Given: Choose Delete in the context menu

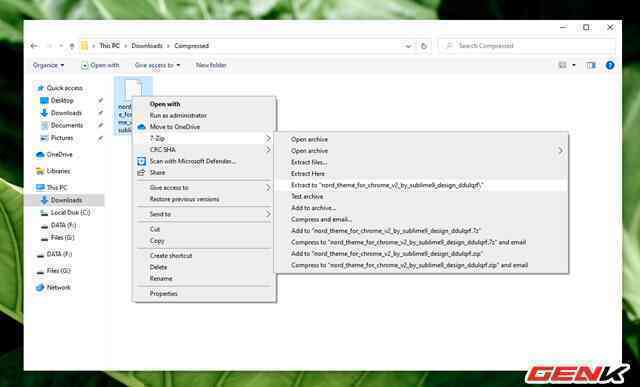Looking at the screenshot, I should [204, 267].
